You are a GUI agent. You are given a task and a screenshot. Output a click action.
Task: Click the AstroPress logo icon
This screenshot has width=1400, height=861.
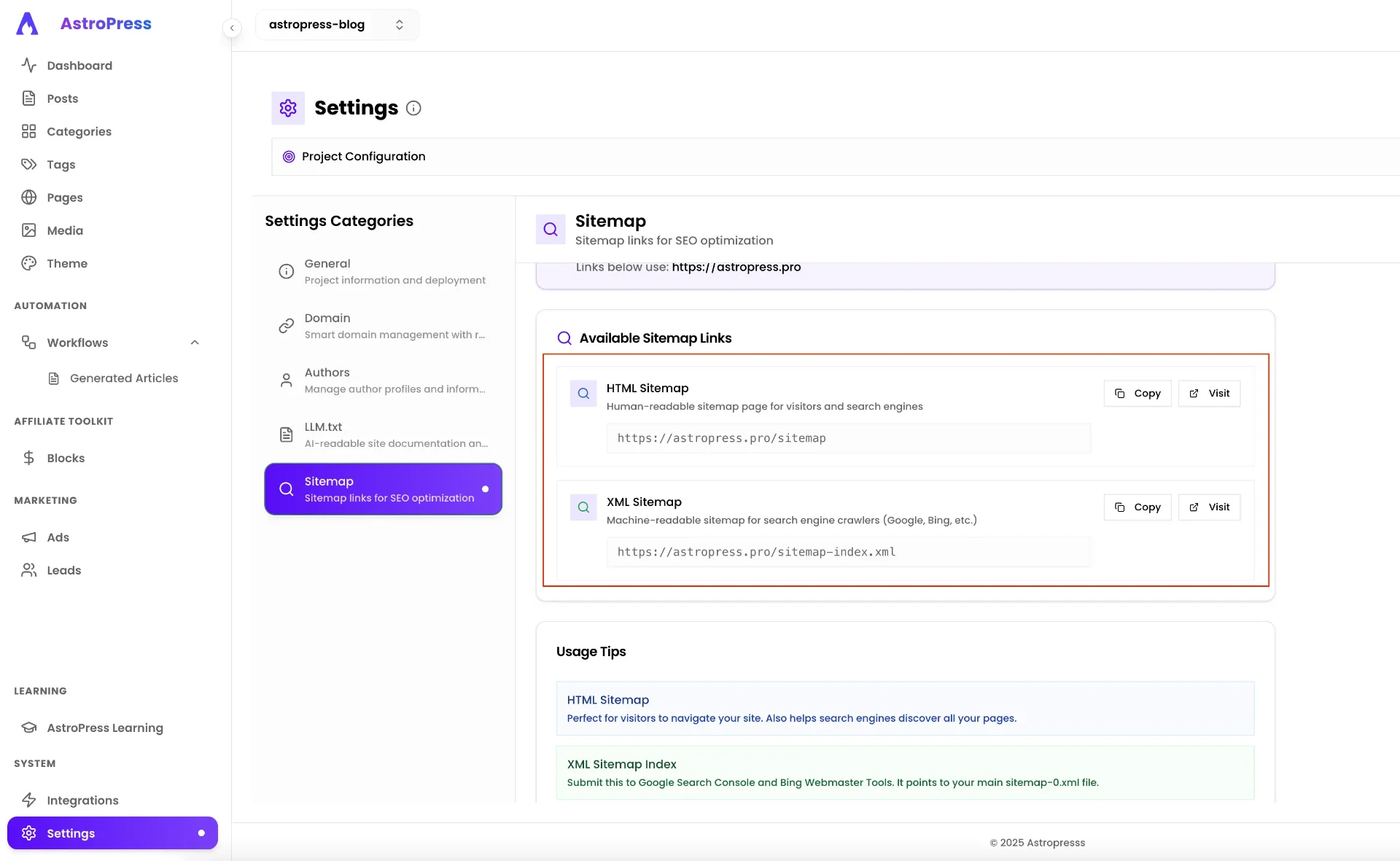pos(28,23)
